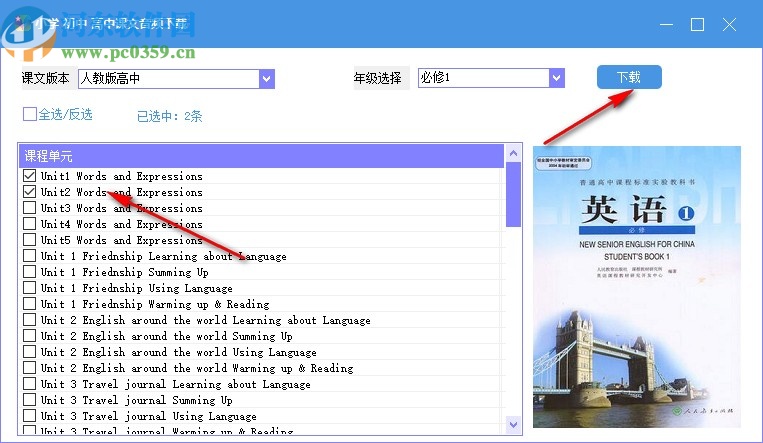Check Unit 1 Friednship Summing Up
763x443 pixels.
pos(30,271)
